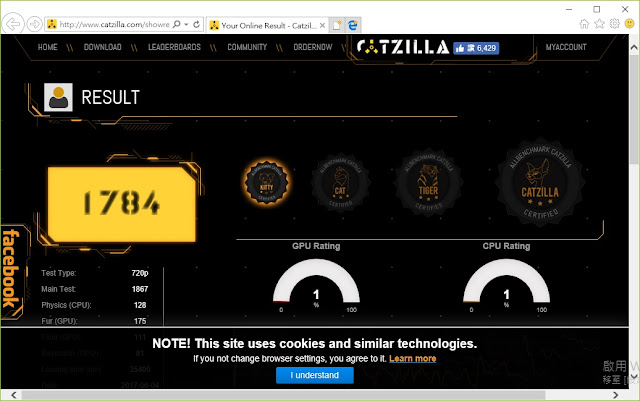
Task: Click the Cat certified badge
Action: [x=340, y=183]
